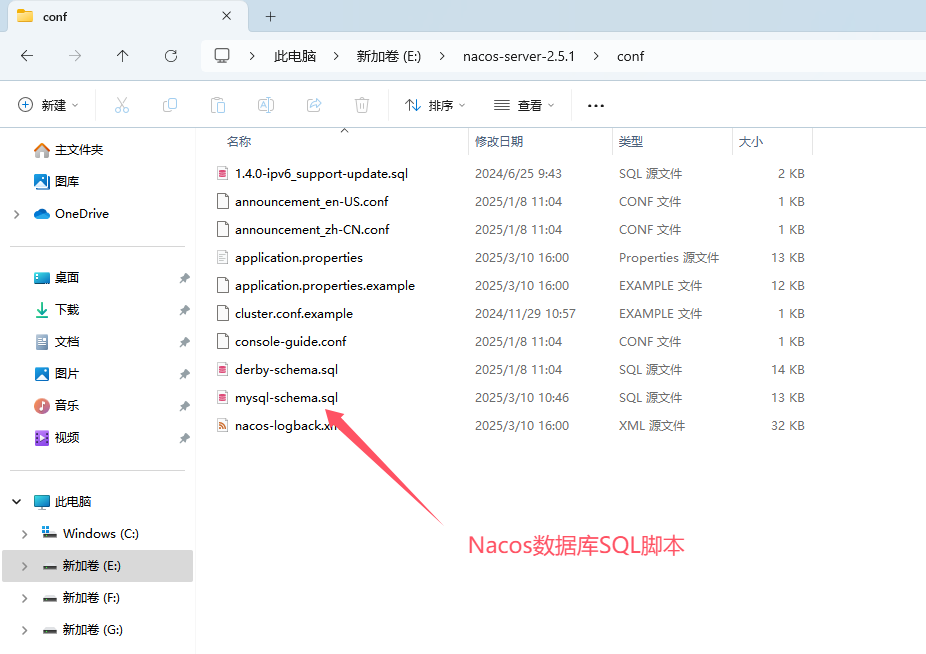The height and width of the screenshot is (654, 926).
Task: Open the 查看 (View) dropdown
Action: [524, 105]
